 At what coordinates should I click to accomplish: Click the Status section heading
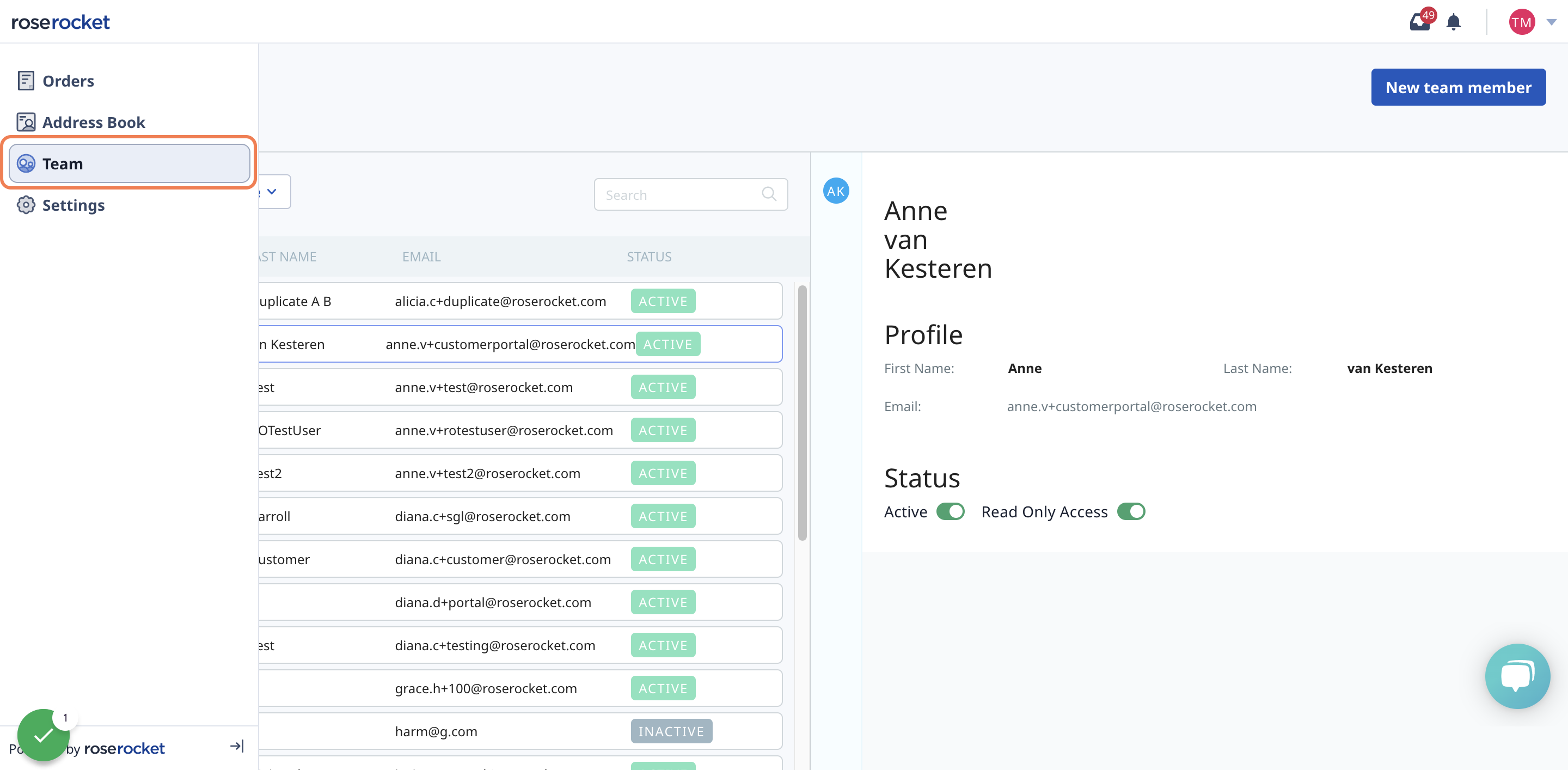click(922, 478)
